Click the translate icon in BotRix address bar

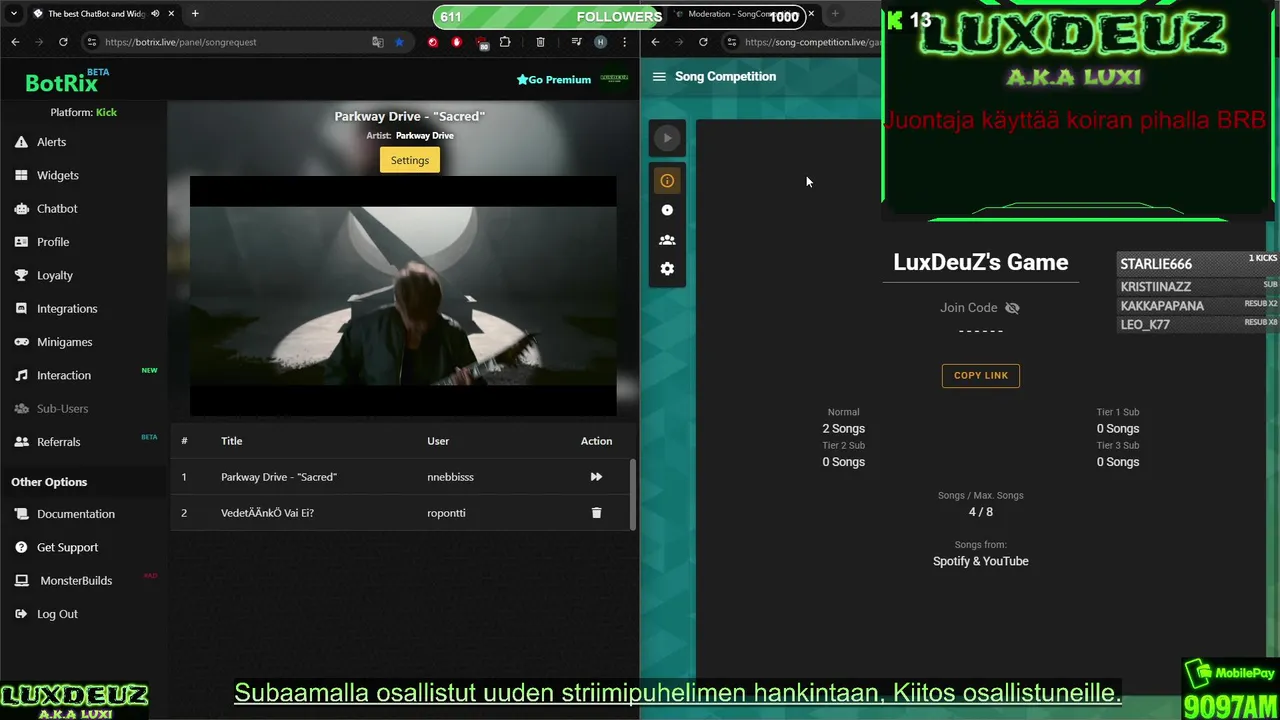[x=378, y=42]
